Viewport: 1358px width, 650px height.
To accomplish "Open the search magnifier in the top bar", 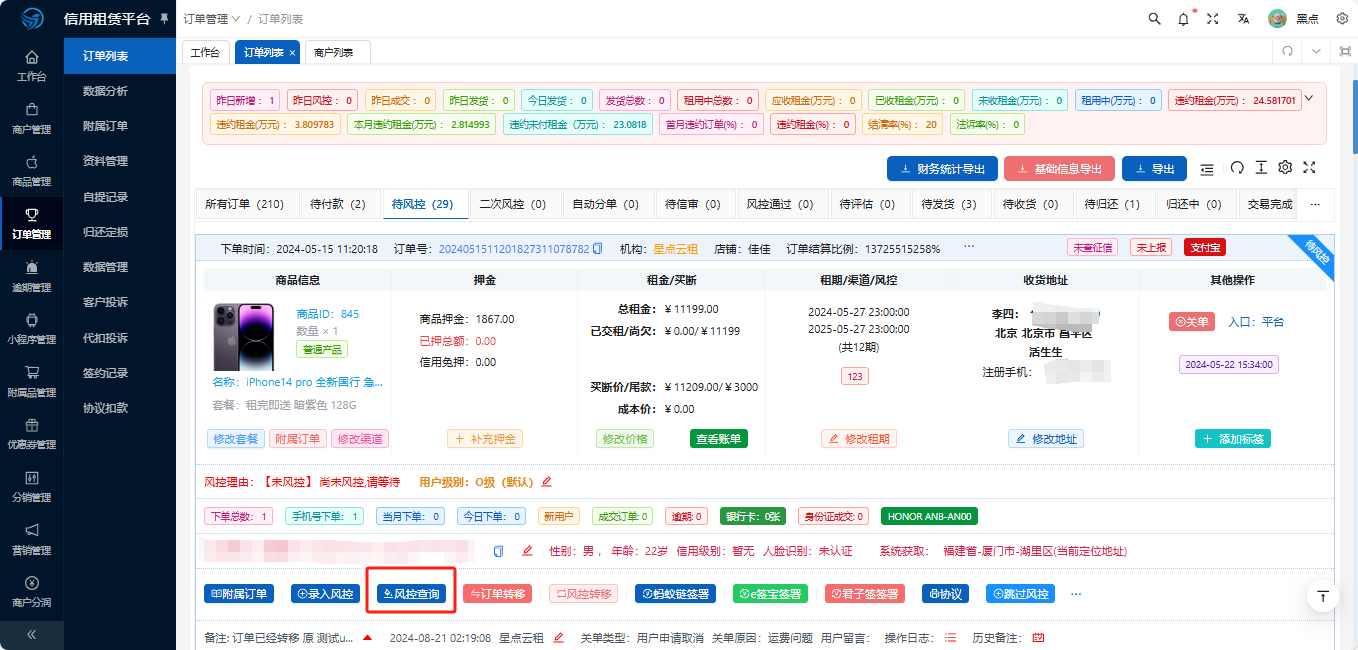I will coord(1154,19).
